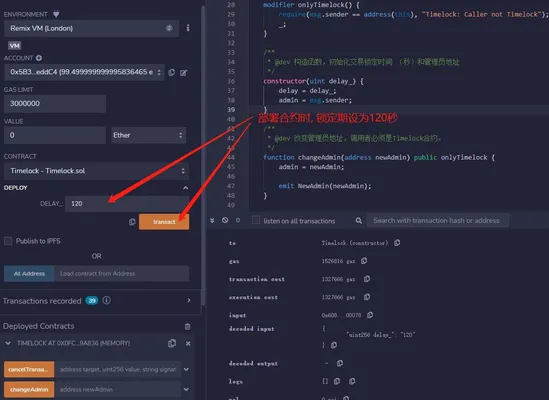Copy deploy calldata next to transact
This screenshot has width=549, height=400.
(x=132, y=222)
